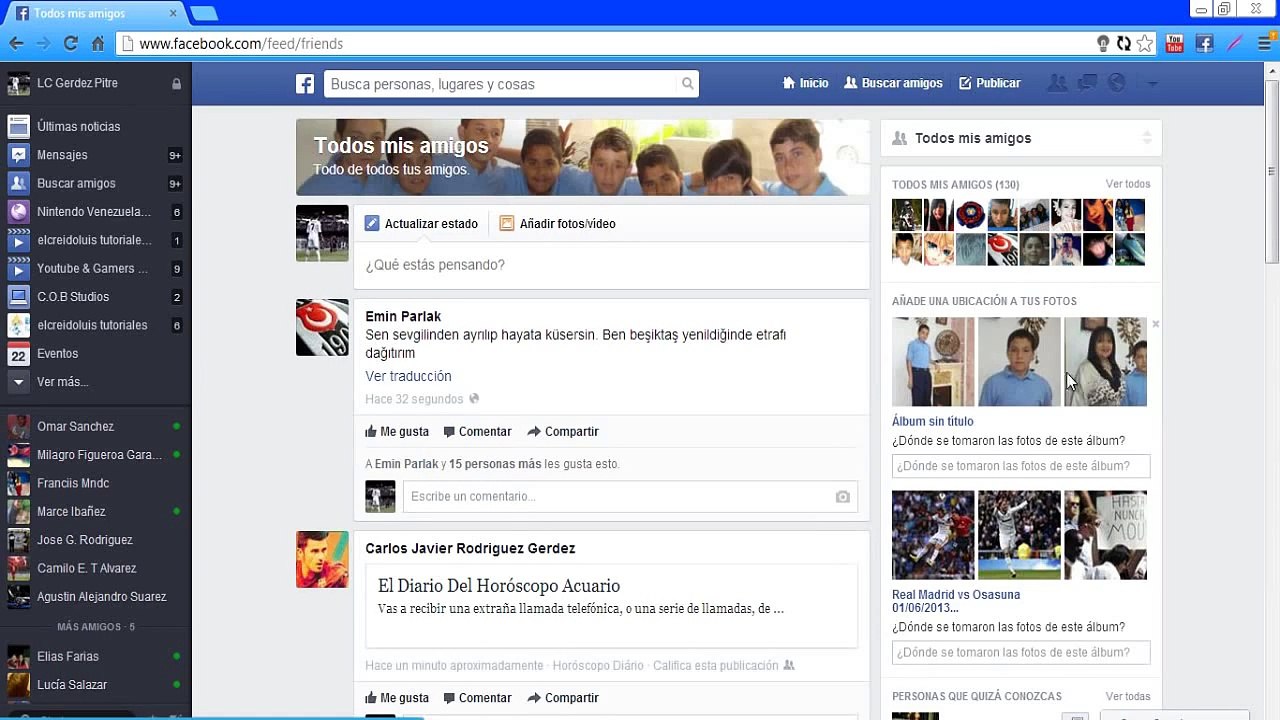Open the Real Madrid vs Osasuna album link

click(x=956, y=601)
